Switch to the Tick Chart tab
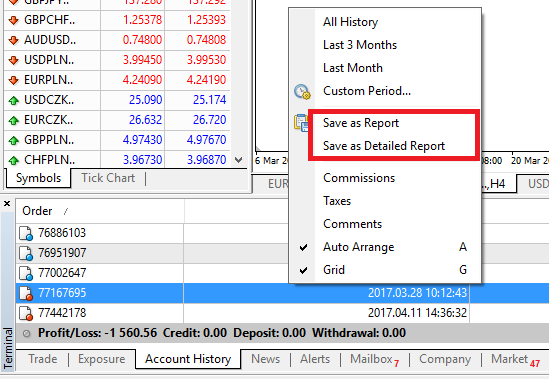This screenshot has height=379, width=549. pos(108,178)
